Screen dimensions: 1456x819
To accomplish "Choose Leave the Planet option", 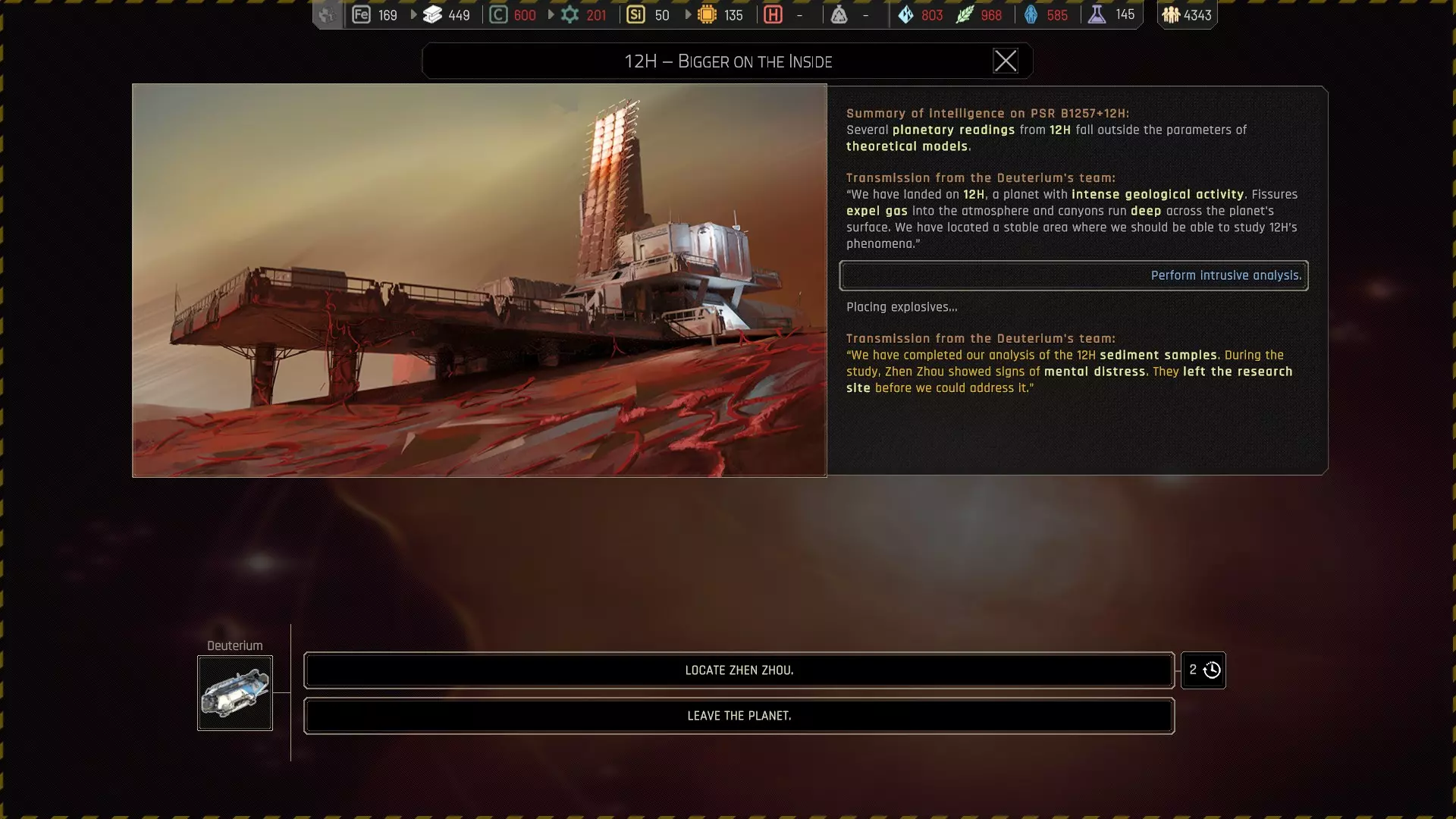I will (739, 716).
